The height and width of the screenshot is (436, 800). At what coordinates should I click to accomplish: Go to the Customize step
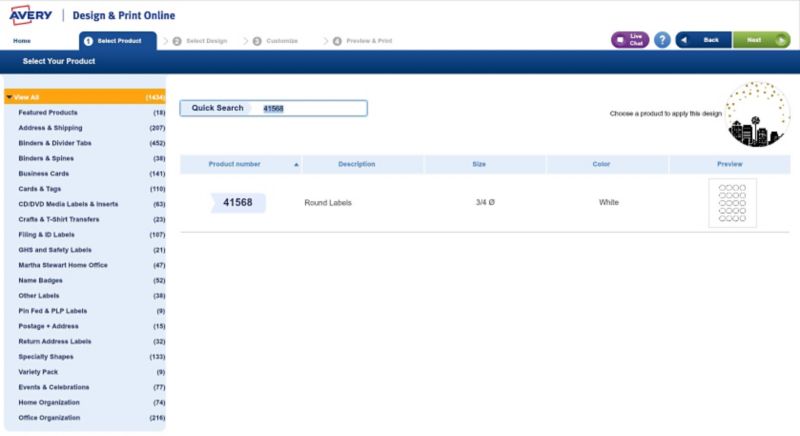pos(276,41)
